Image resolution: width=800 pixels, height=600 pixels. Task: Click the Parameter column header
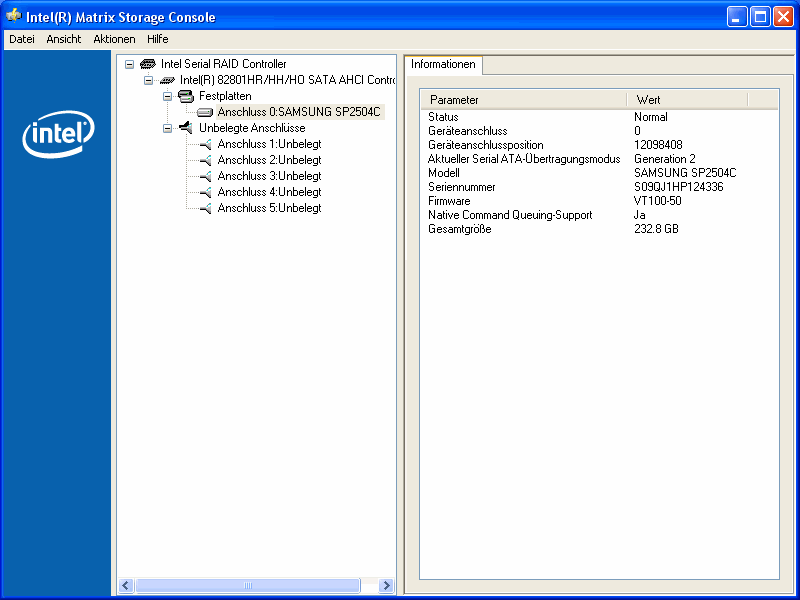(524, 100)
